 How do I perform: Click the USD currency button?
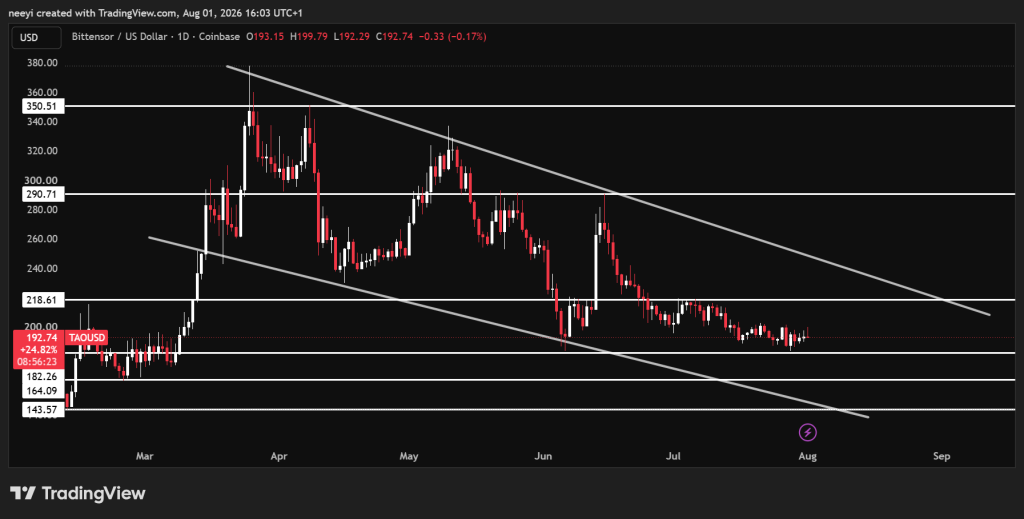pos(37,37)
